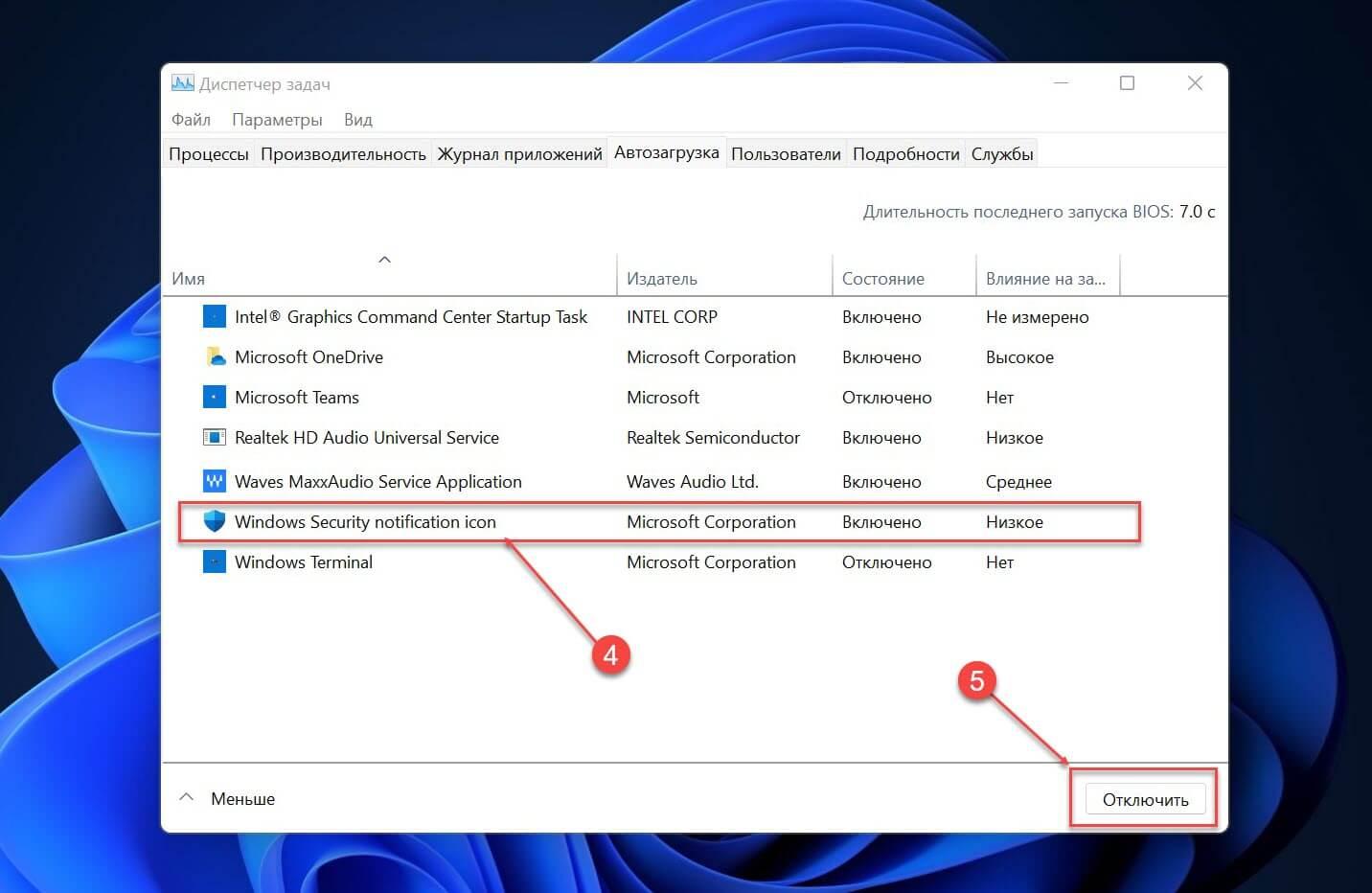Click the Waves Audio Ltd. publisher cell

coord(693,481)
